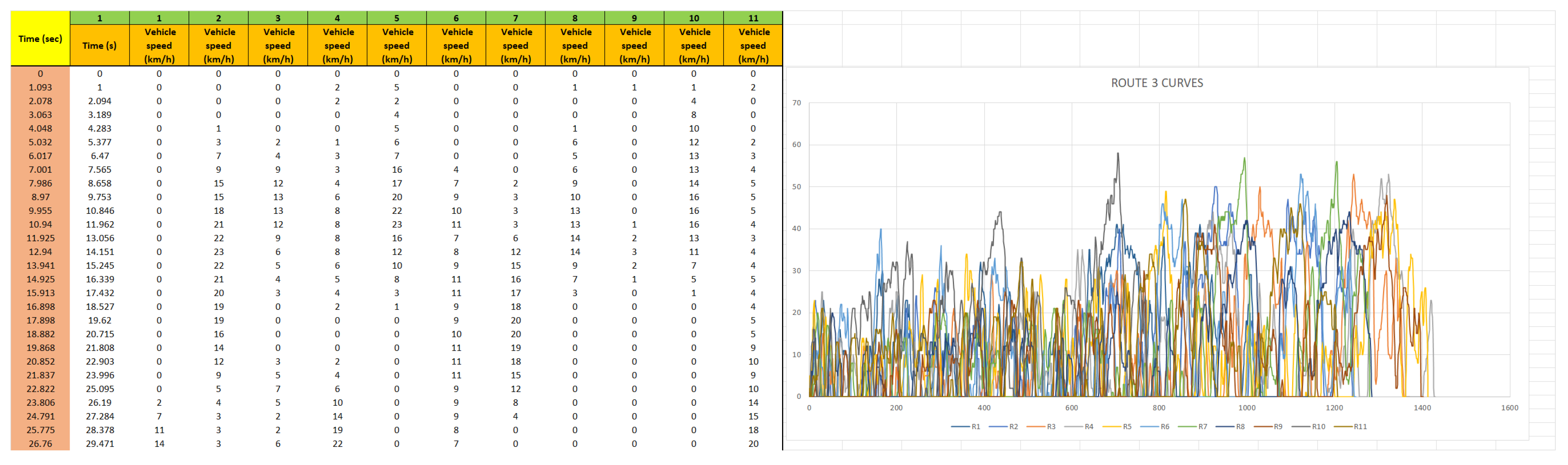
Task: Click the Time (s) orange header cell
Action: pyautogui.click(x=99, y=46)
